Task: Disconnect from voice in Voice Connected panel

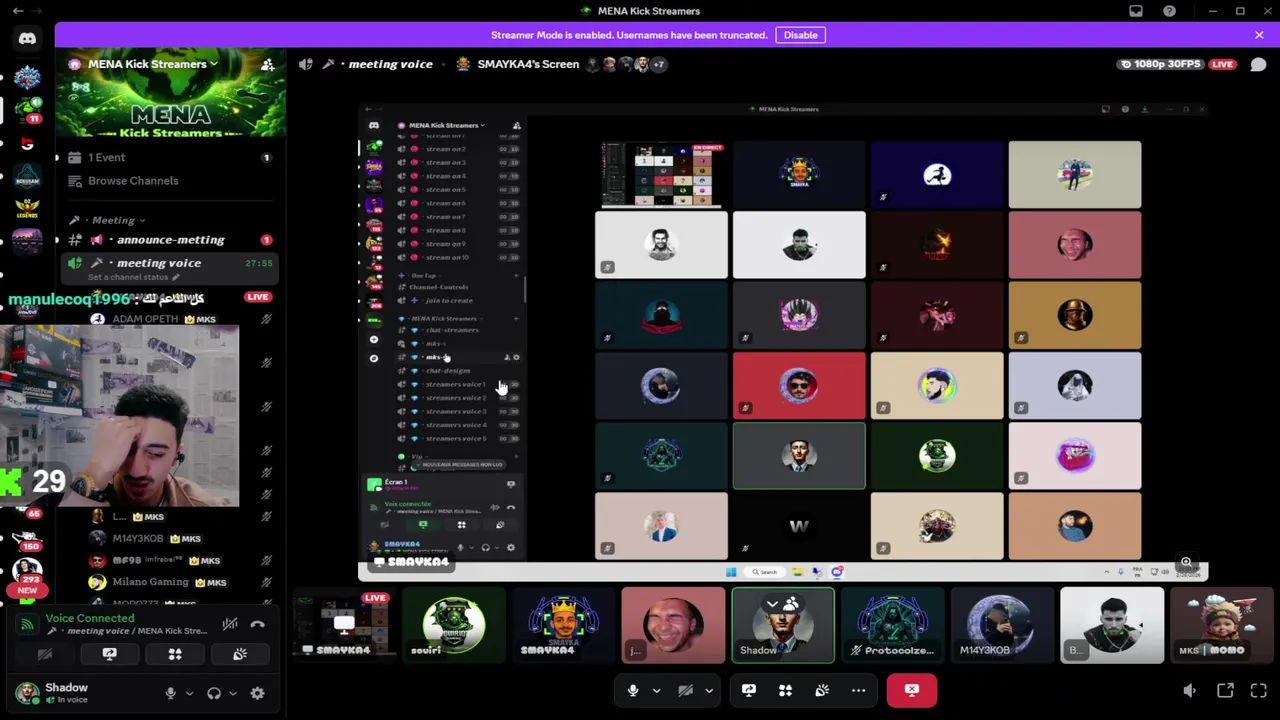Action: tap(257, 624)
